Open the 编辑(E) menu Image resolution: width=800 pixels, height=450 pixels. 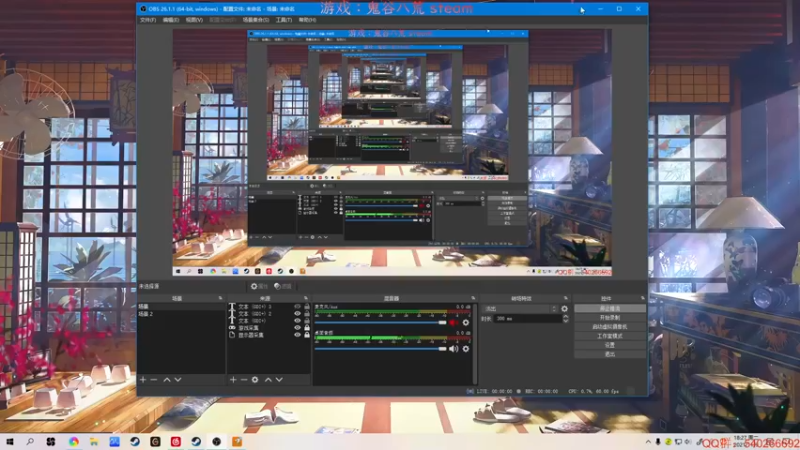(171, 20)
